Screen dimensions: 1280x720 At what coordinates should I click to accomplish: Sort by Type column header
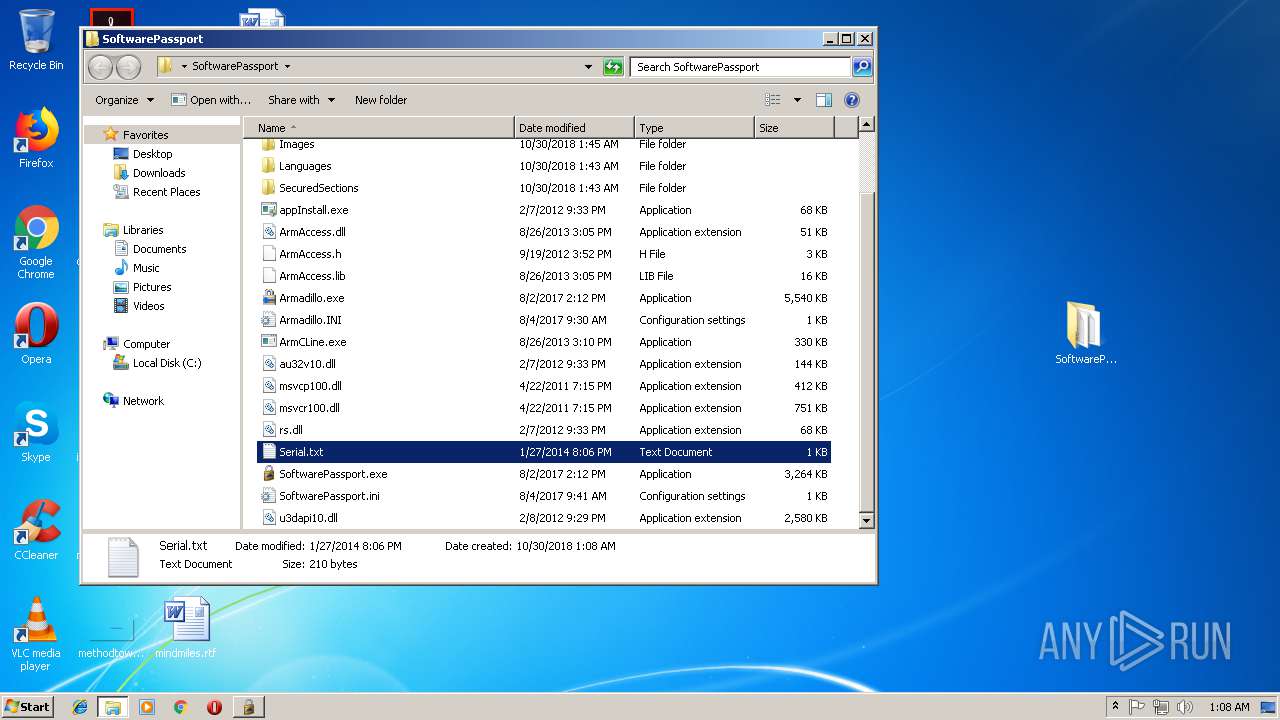(694, 128)
